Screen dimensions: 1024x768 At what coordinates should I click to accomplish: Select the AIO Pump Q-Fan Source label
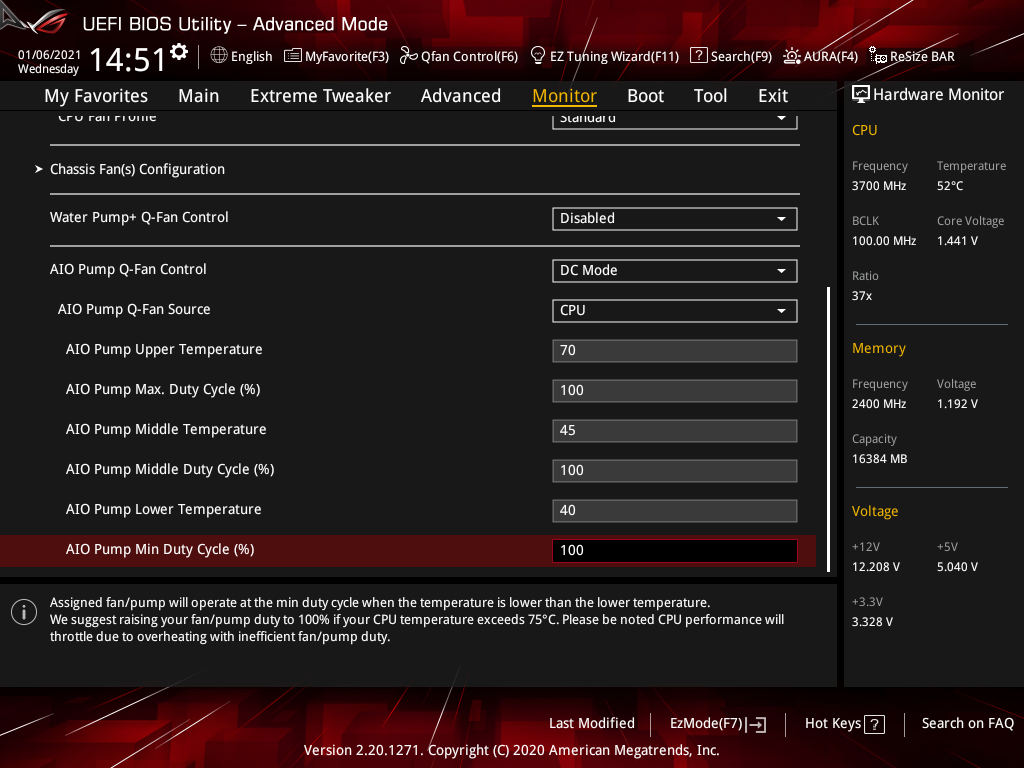[134, 309]
